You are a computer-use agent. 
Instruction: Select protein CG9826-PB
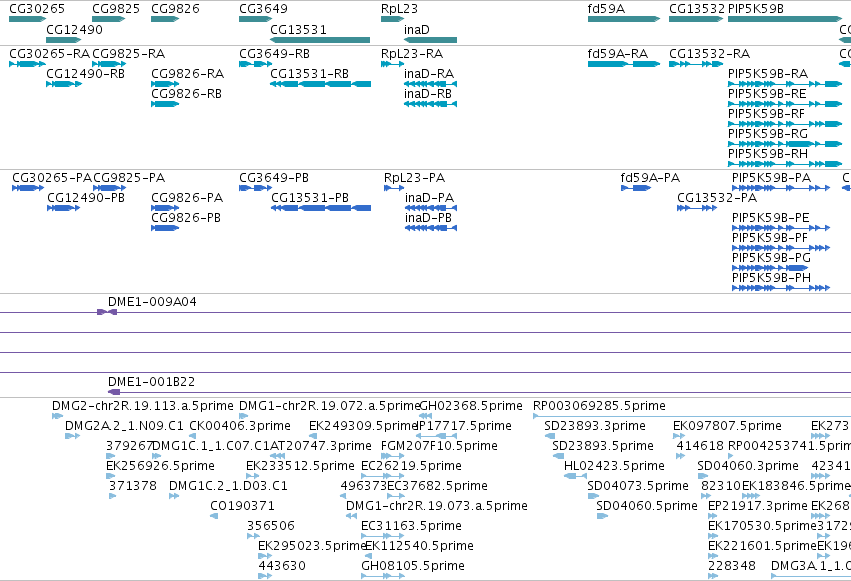point(165,228)
